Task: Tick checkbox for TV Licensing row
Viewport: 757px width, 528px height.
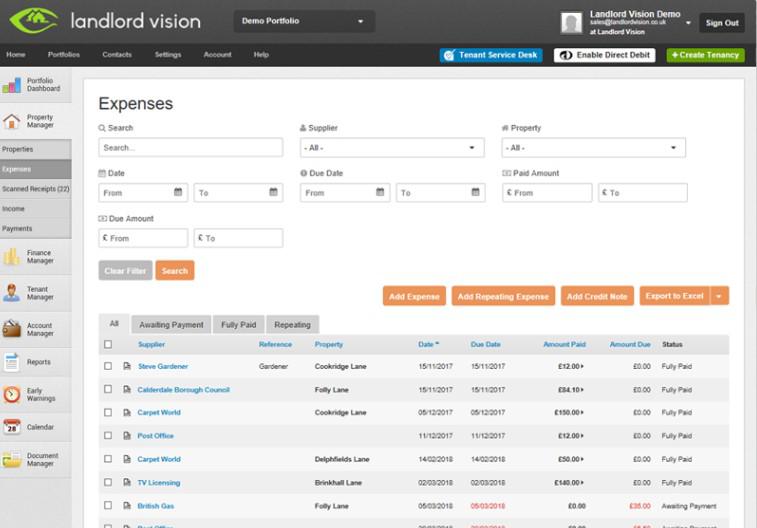Action: [x=108, y=482]
